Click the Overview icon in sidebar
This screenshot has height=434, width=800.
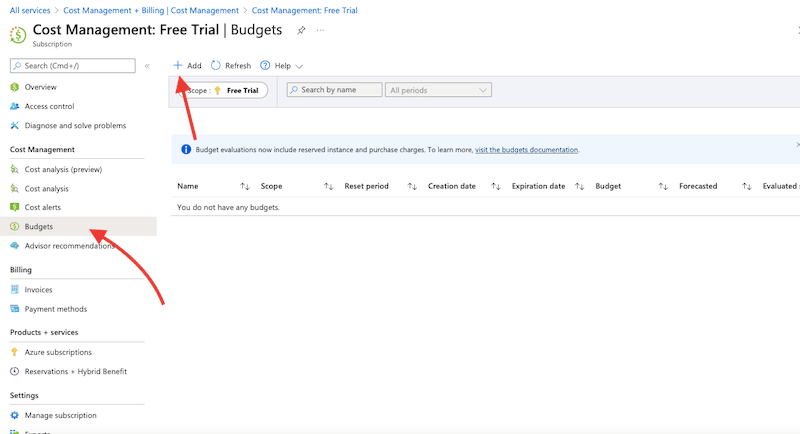click(x=15, y=87)
